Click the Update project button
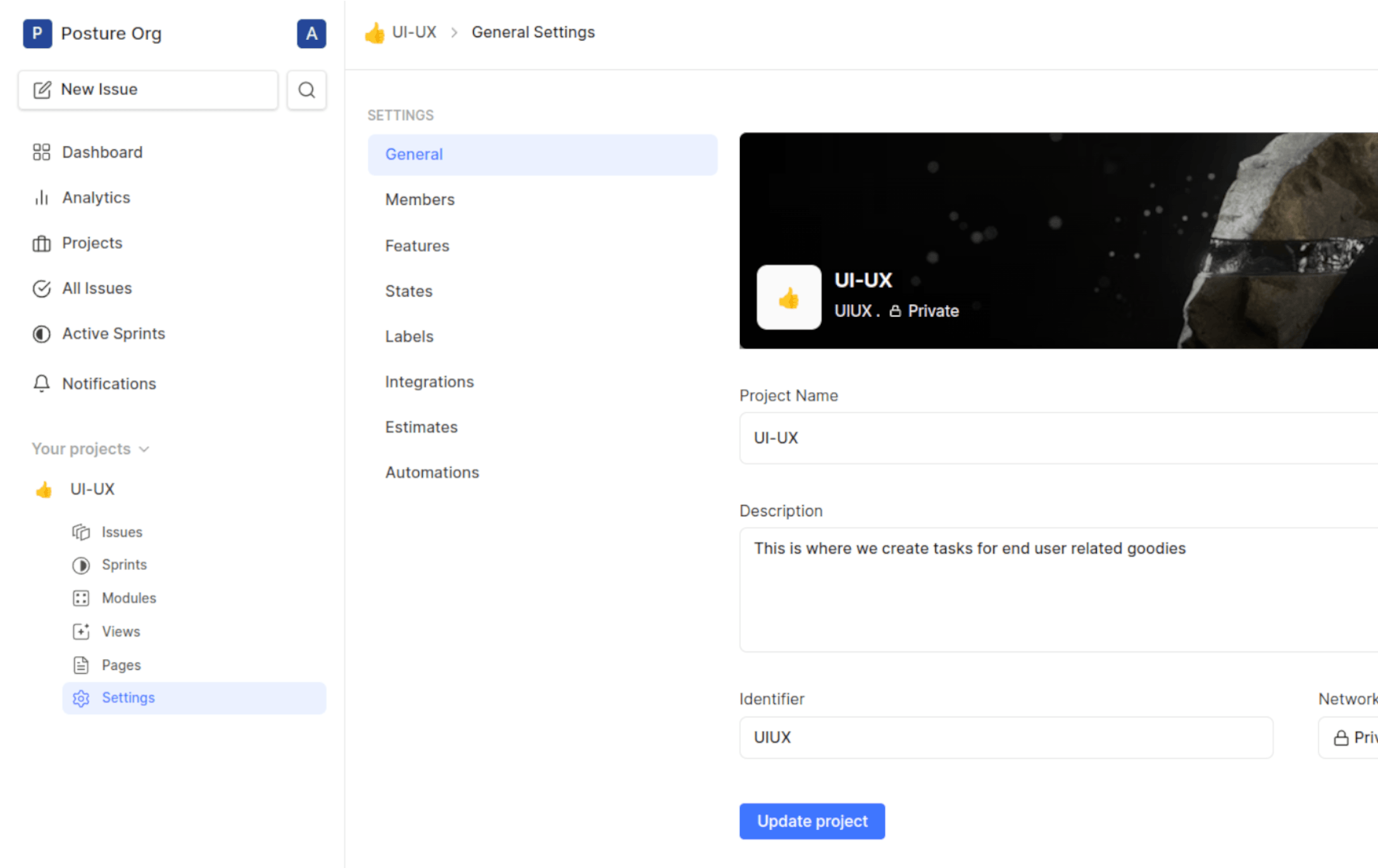Viewport: 1378px width, 868px height. click(812, 820)
